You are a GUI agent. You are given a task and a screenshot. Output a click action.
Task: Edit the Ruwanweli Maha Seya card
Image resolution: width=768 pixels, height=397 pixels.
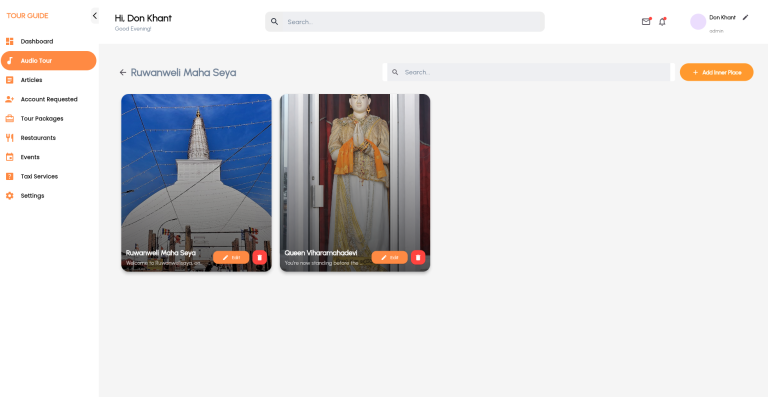click(231, 257)
